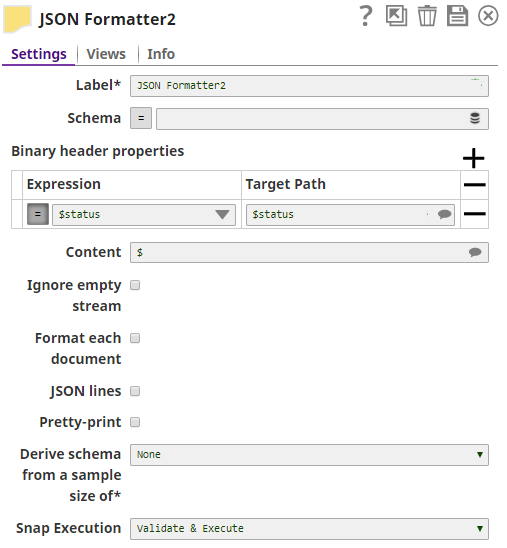Close the JSON Formatter2 dialog
This screenshot has width=507, height=548.
(x=488, y=16)
